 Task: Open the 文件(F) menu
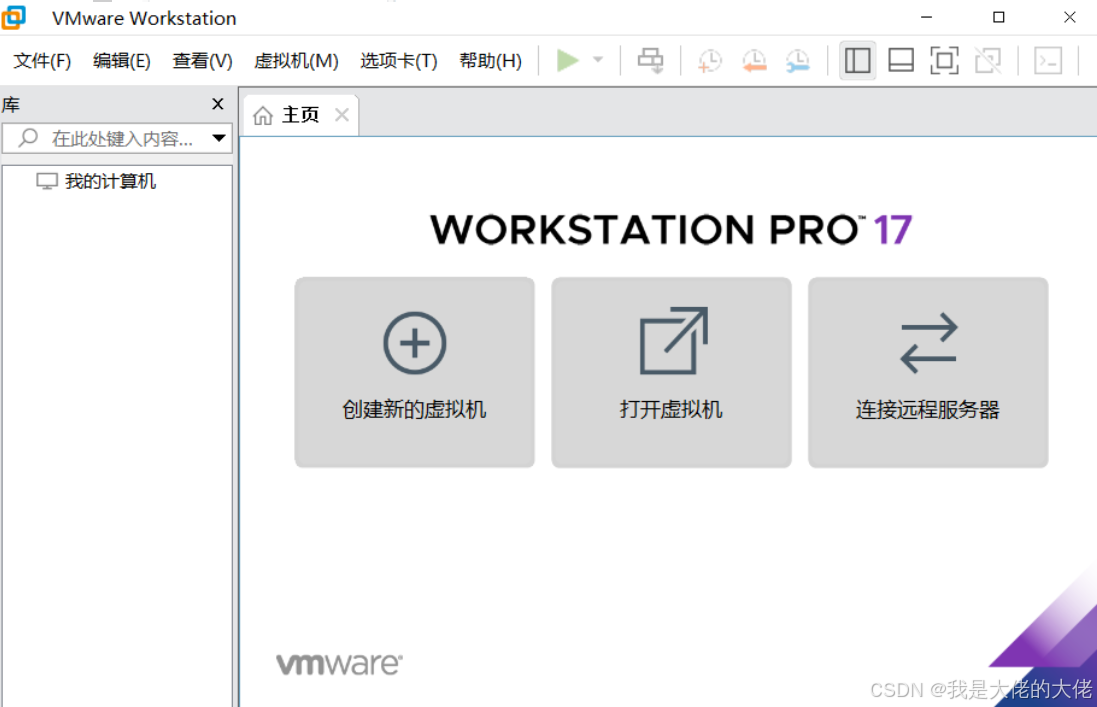[42, 61]
